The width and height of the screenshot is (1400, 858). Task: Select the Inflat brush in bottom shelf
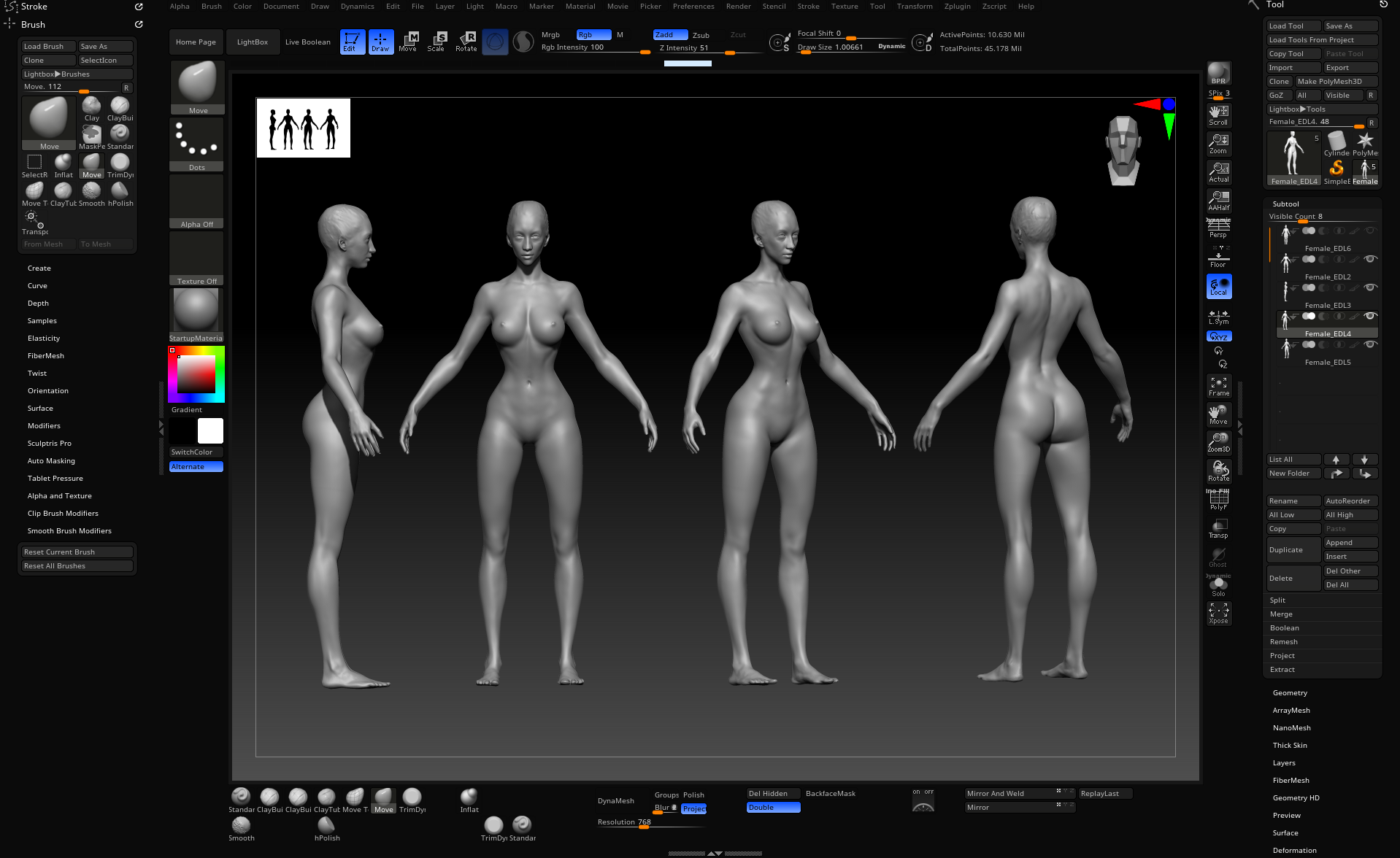[469, 800]
